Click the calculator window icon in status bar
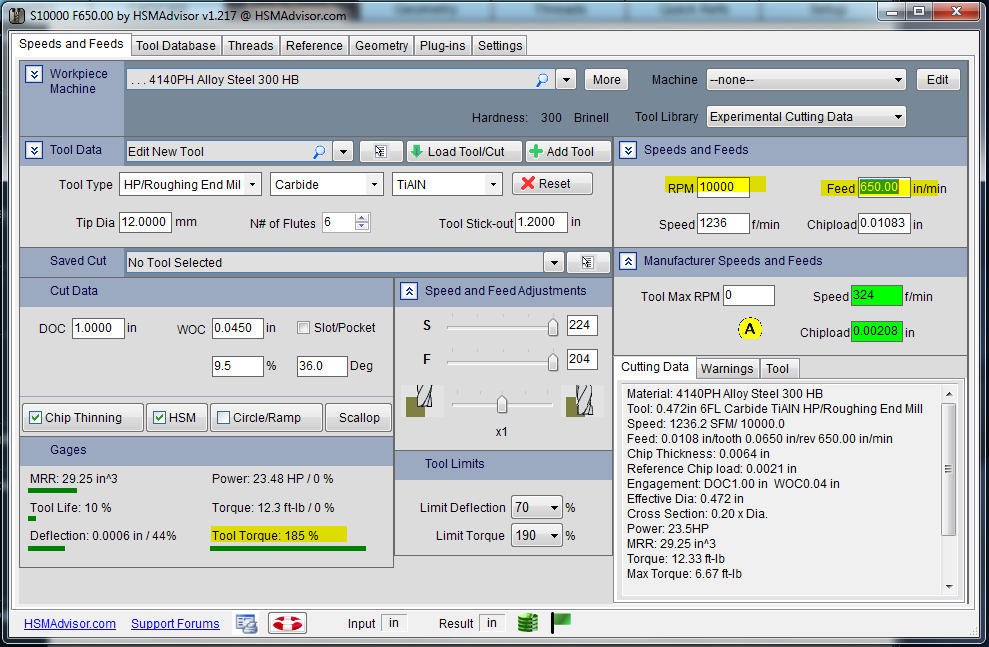 pos(247,624)
